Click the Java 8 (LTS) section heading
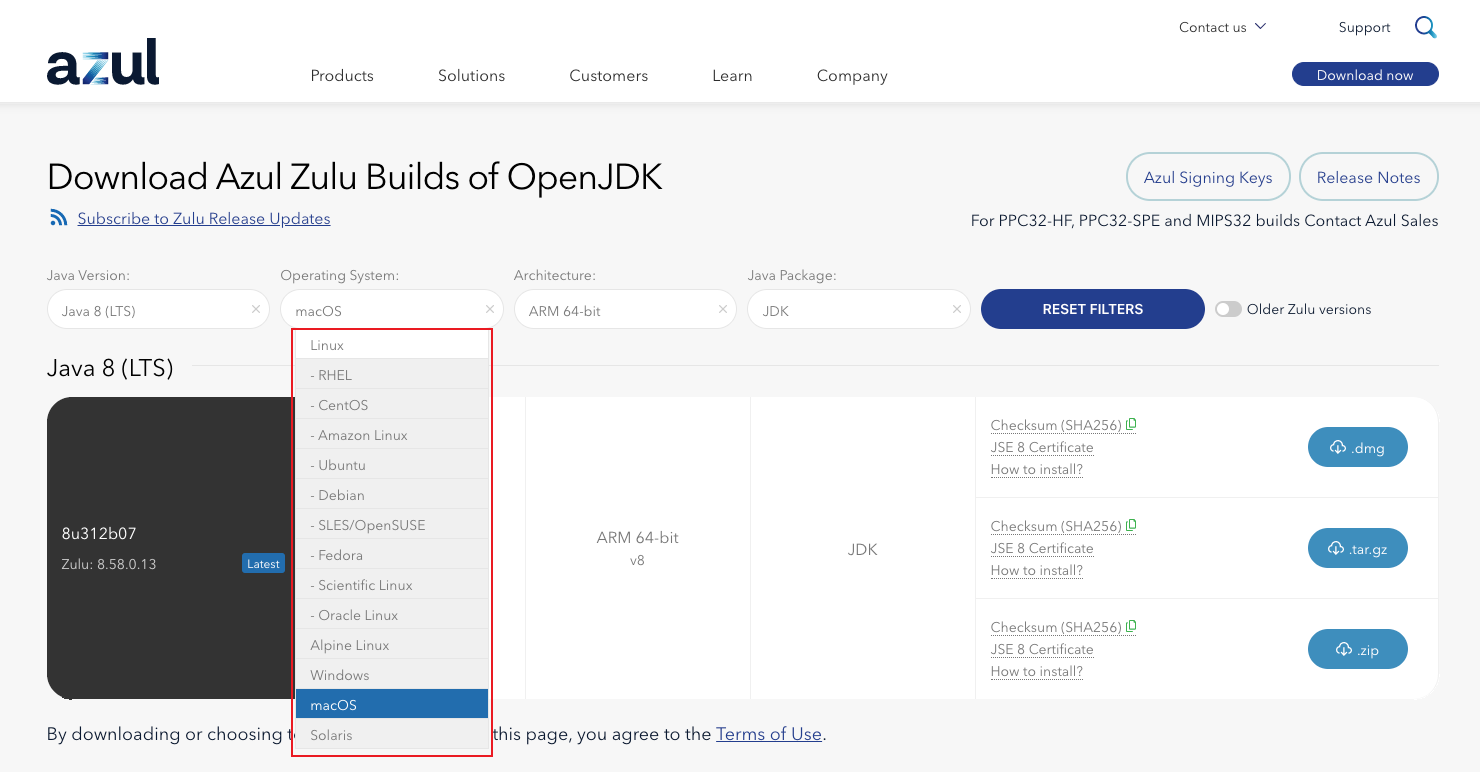 coord(110,368)
